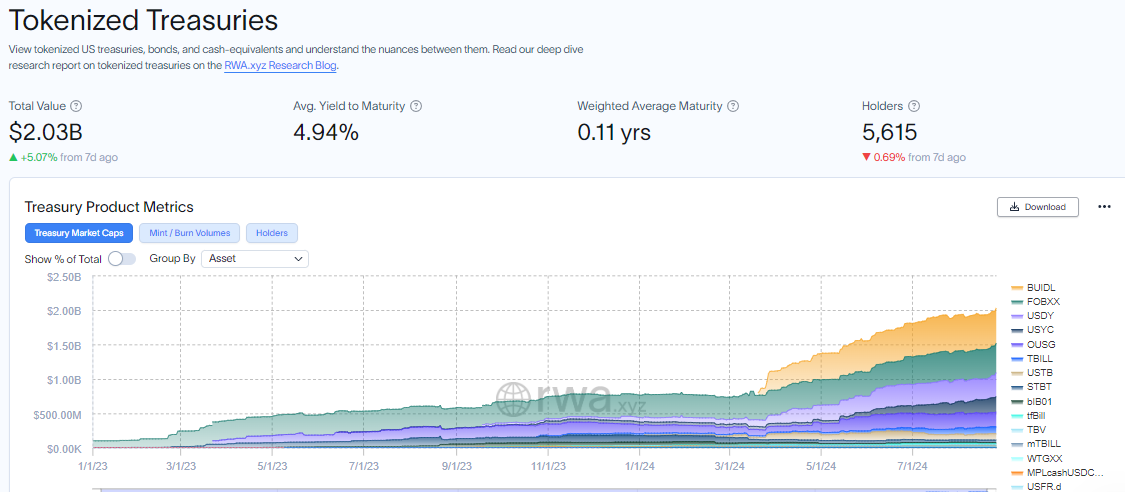This screenshot has width=1125, height=492.
Task: Click the BUIDL legend color swatch
Action: [1018, 288]
